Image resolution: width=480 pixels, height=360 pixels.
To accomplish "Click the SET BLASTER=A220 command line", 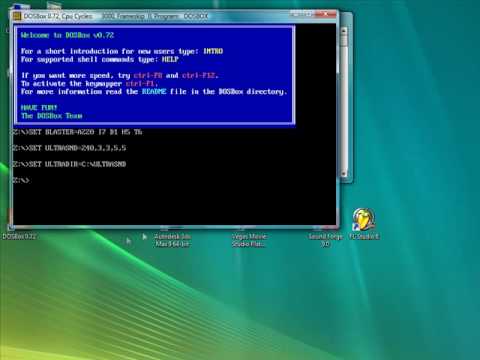I will [x=77, y=132].
